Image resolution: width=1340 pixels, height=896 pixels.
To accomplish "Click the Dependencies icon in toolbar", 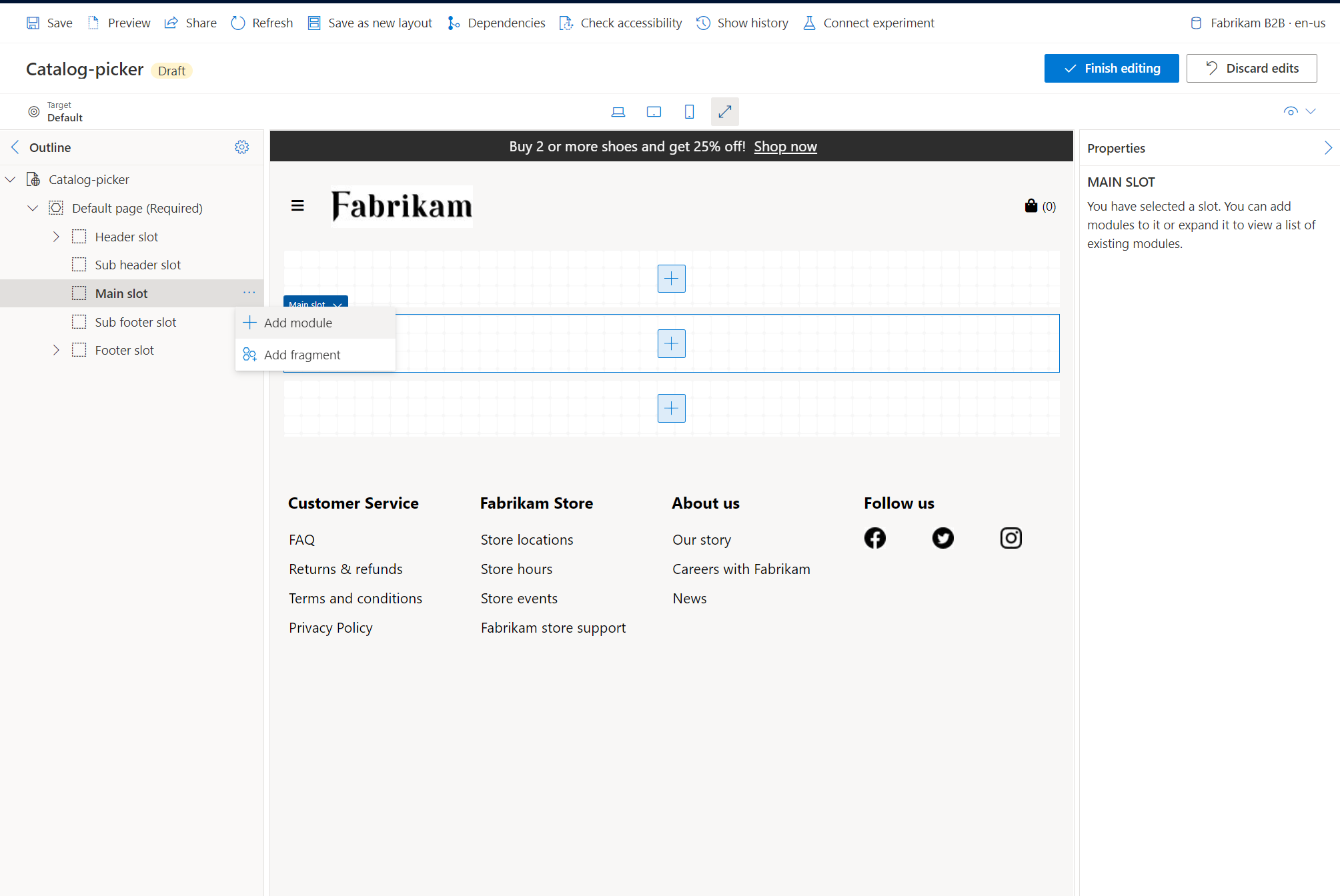I will (452, 22).
